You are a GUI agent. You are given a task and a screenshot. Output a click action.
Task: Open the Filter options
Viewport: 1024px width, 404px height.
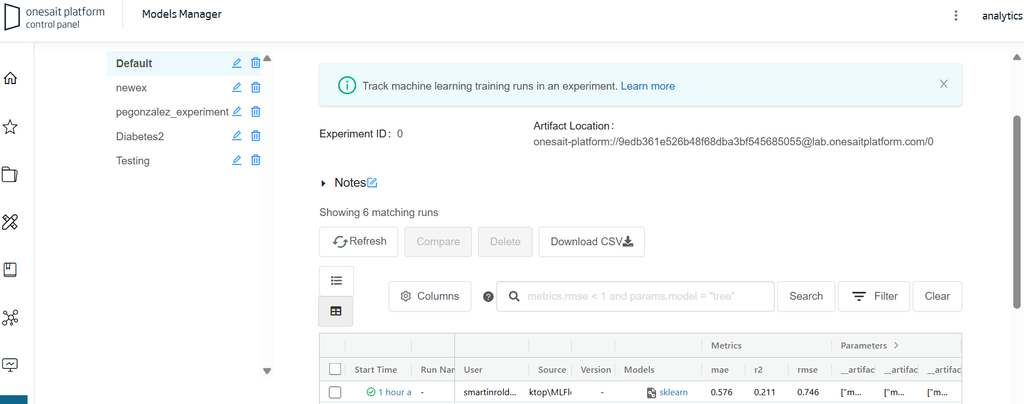click(874, 296)
